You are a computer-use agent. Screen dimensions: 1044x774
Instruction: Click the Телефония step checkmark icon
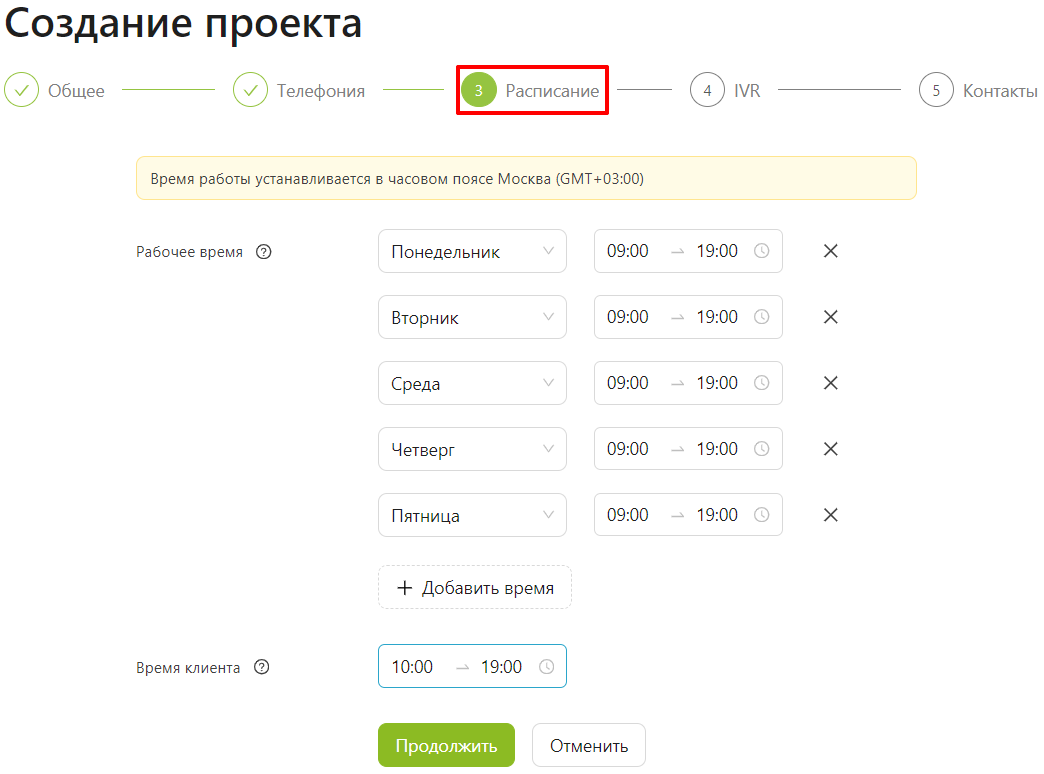coord(250,90)
